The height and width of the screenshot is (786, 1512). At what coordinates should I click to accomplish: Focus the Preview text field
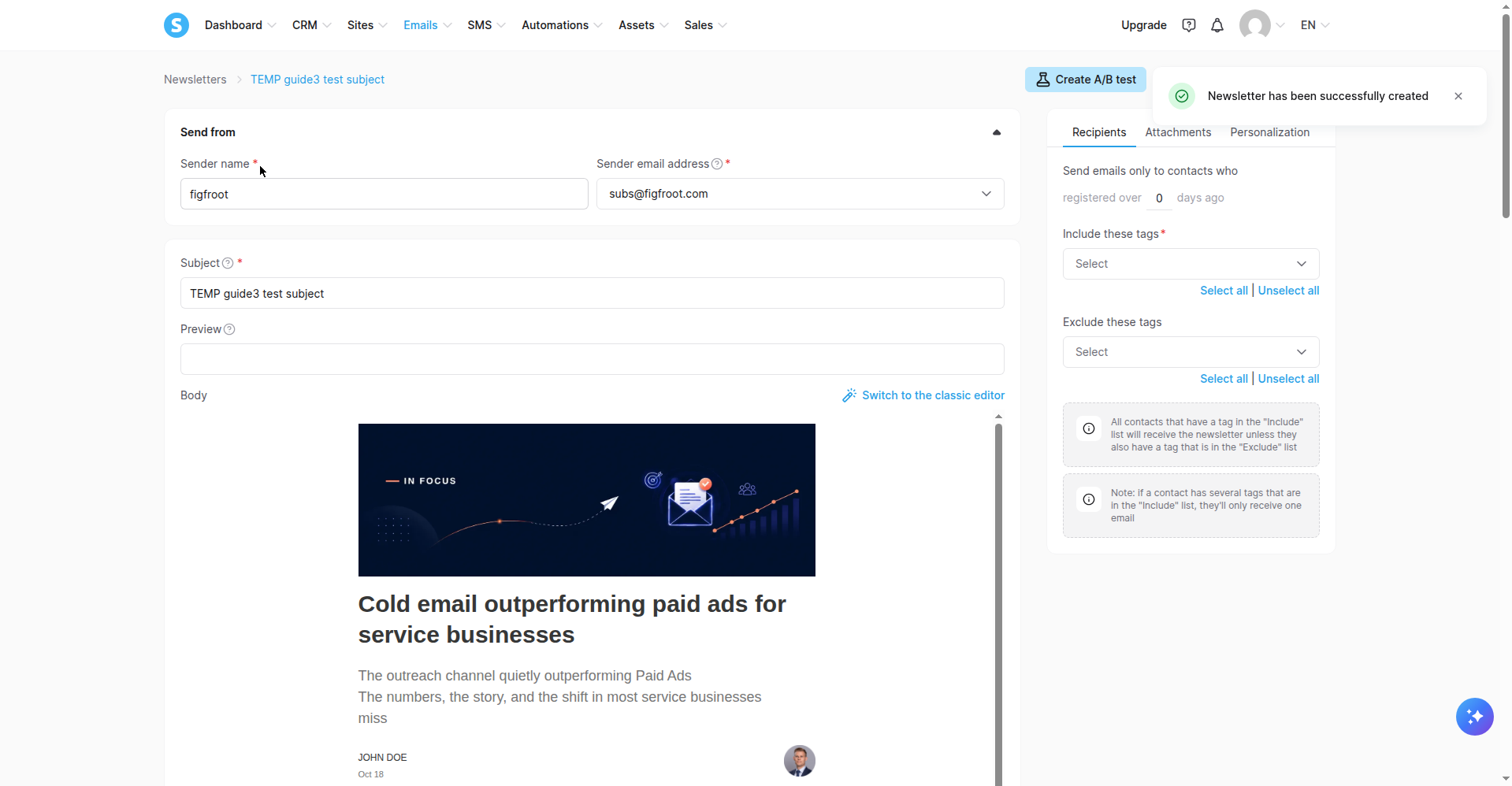(x=592, y=359)
